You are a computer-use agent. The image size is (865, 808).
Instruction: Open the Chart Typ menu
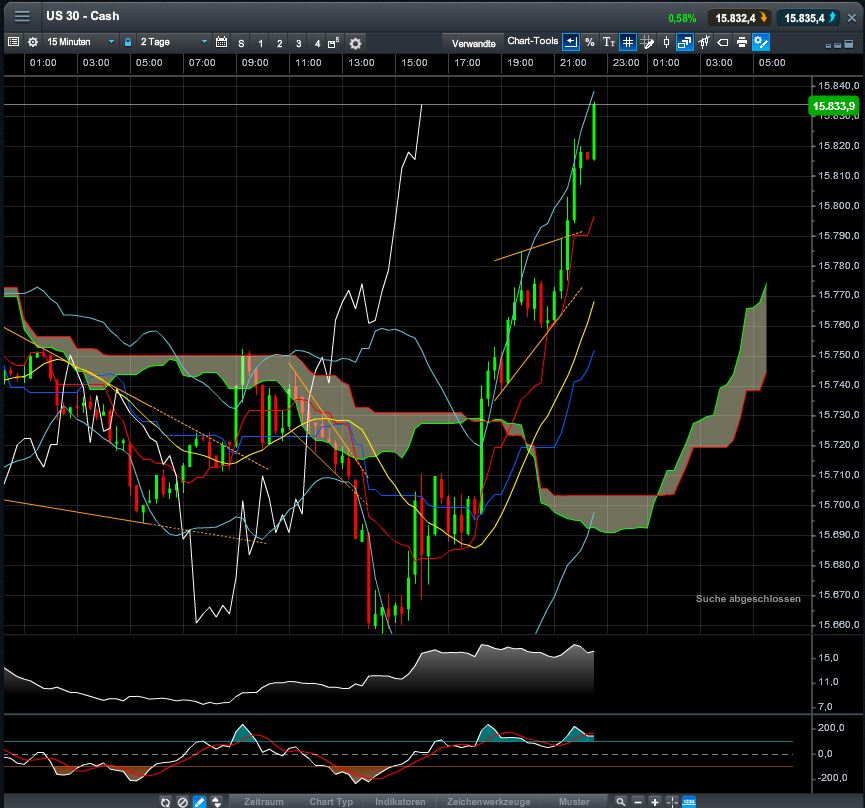point(331,802)
